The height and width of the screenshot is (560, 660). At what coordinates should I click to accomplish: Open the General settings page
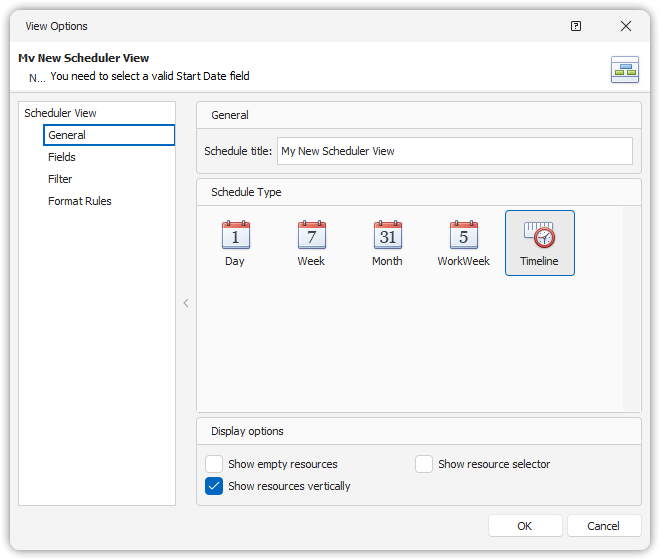[67, 135]
